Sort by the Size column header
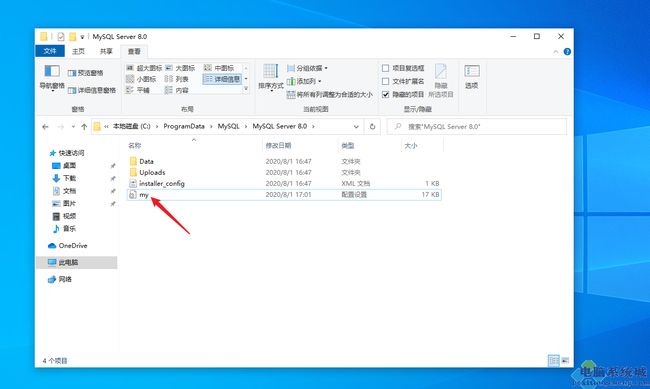 point(410,146)
